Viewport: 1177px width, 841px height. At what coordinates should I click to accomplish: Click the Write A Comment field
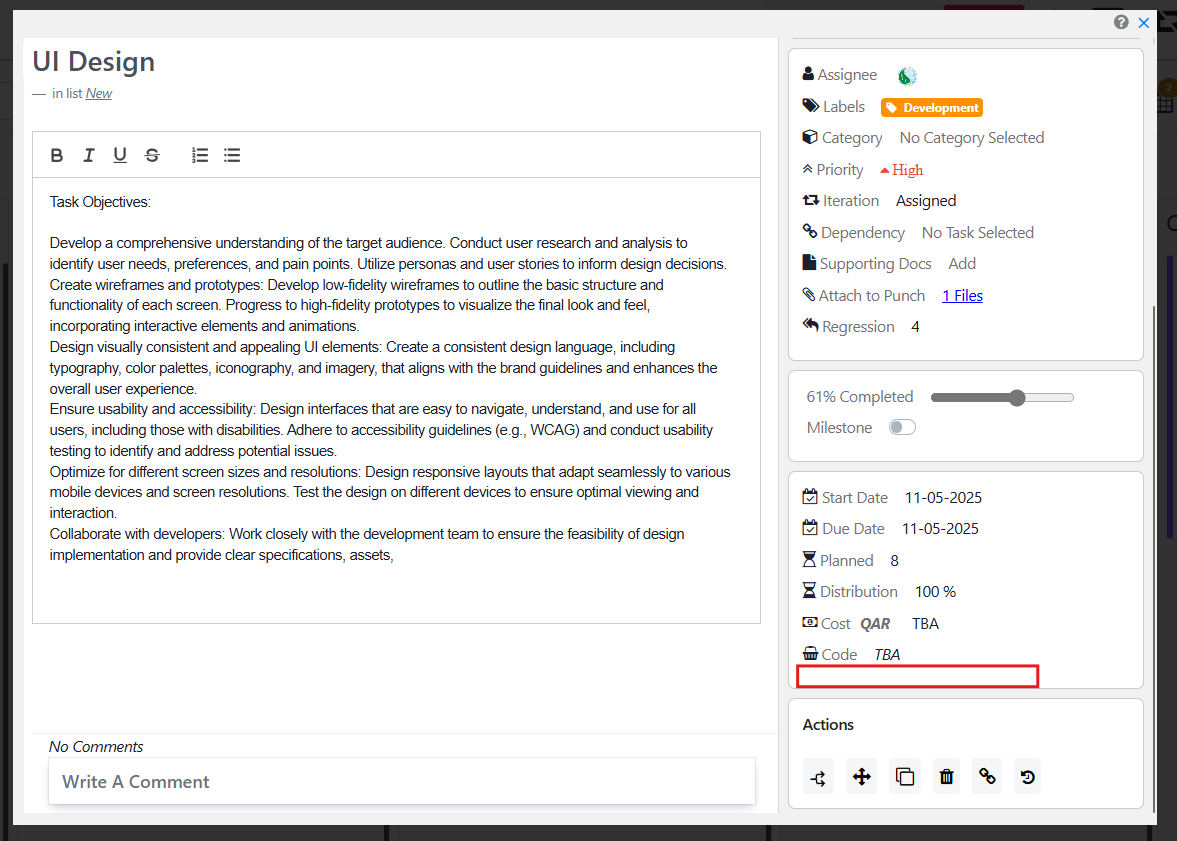(401, 782)
